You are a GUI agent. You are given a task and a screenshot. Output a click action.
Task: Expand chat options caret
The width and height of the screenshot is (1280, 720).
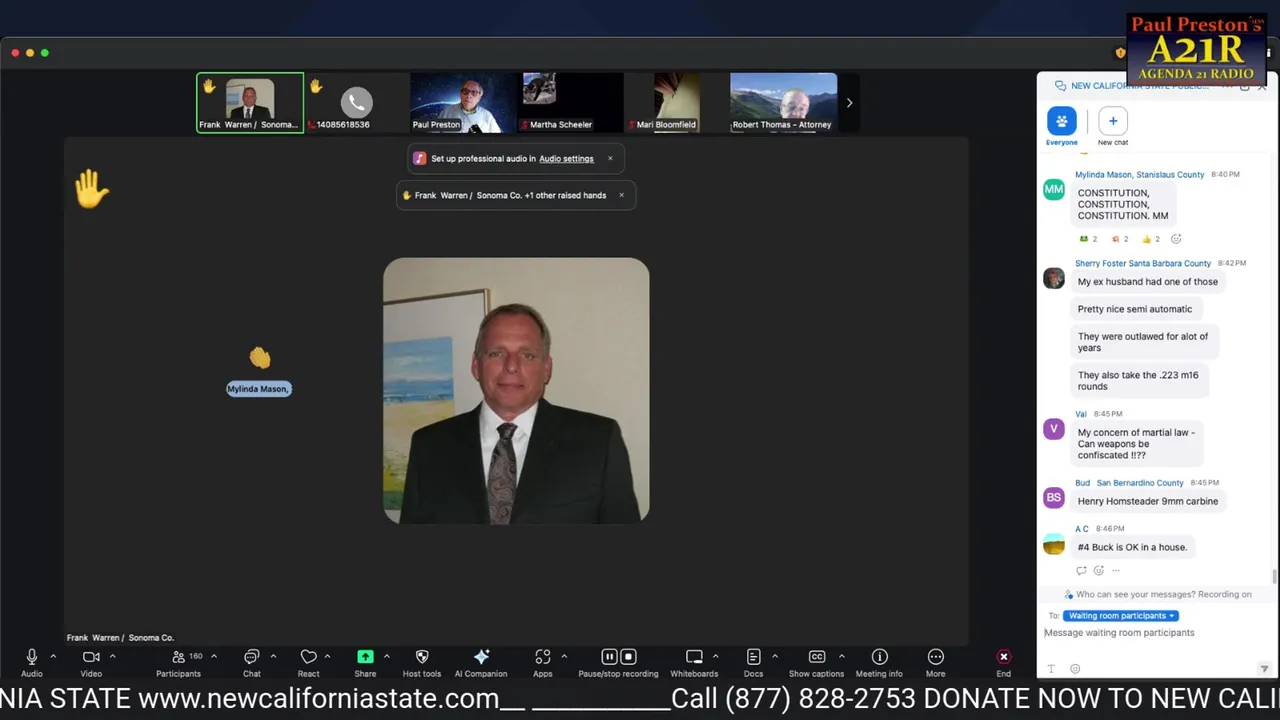coord(273,657)
